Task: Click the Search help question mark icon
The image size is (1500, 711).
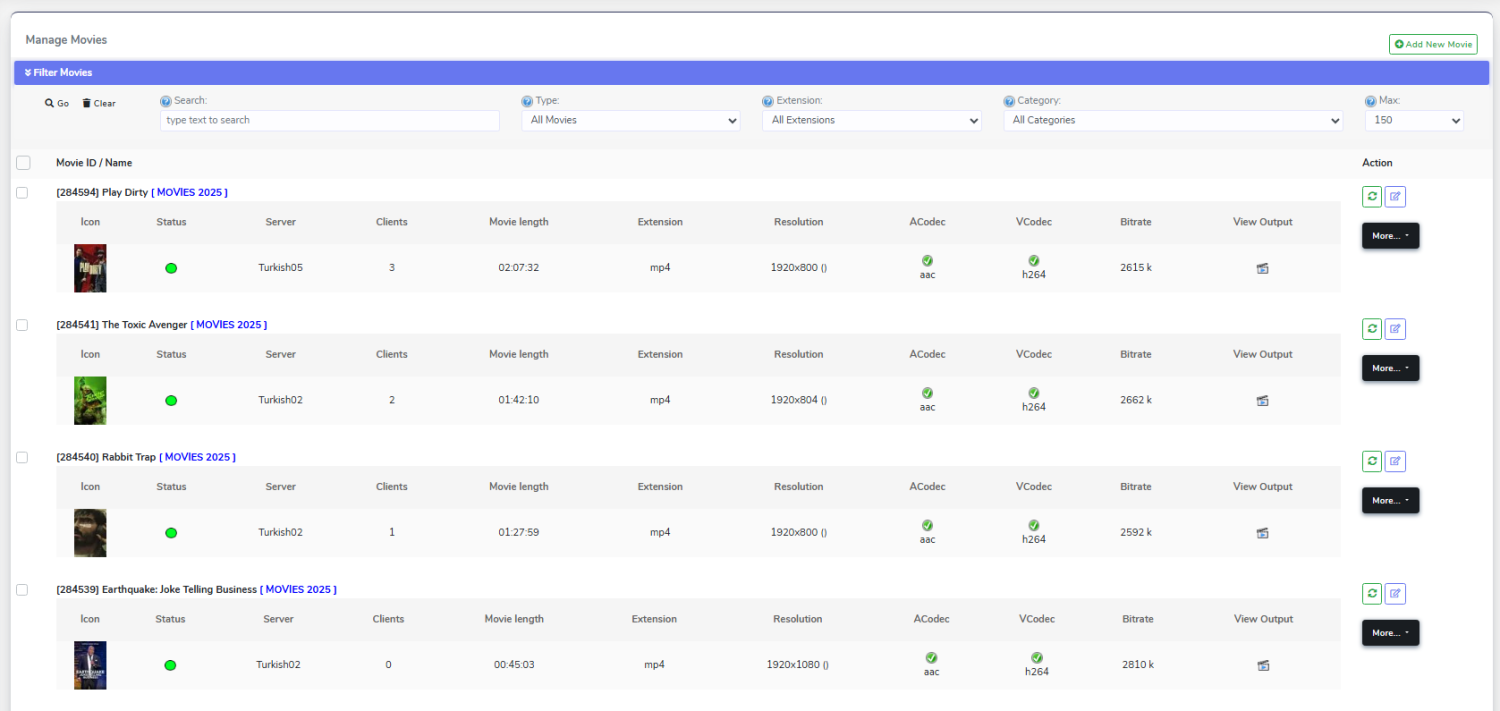Action: (166, 101)
